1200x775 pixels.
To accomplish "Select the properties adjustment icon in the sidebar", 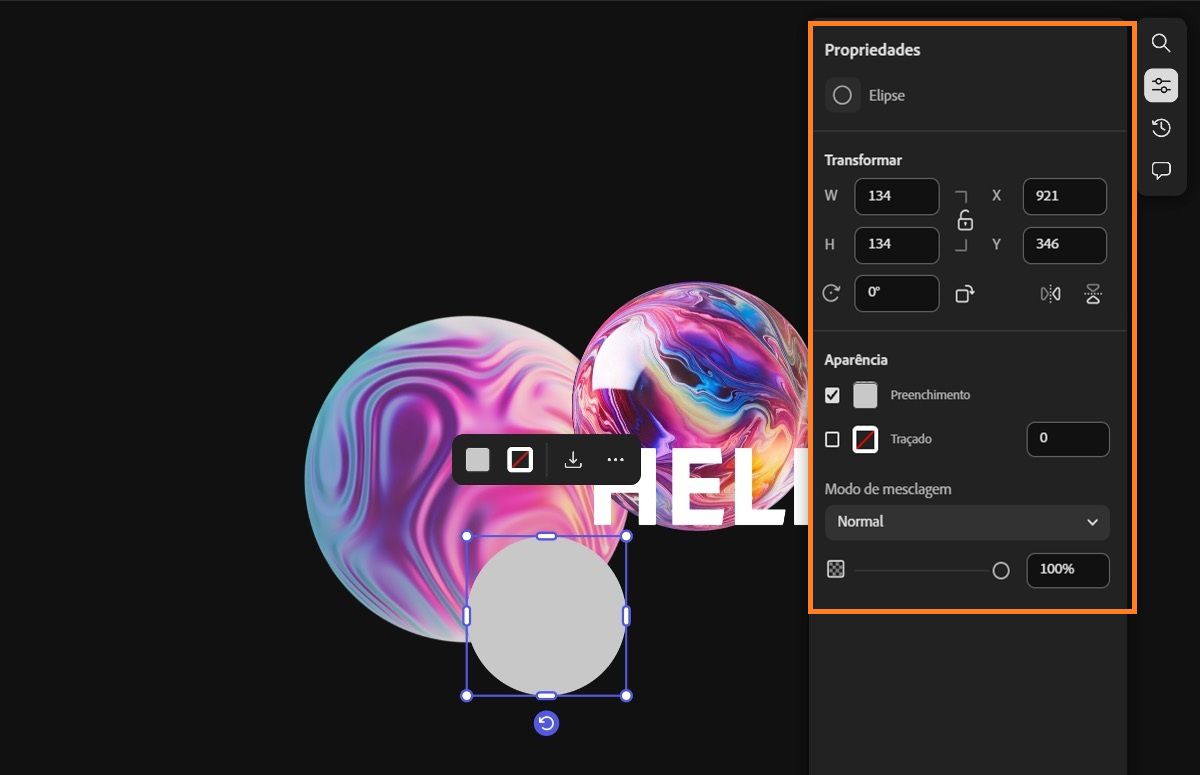I will point(1161,85).
